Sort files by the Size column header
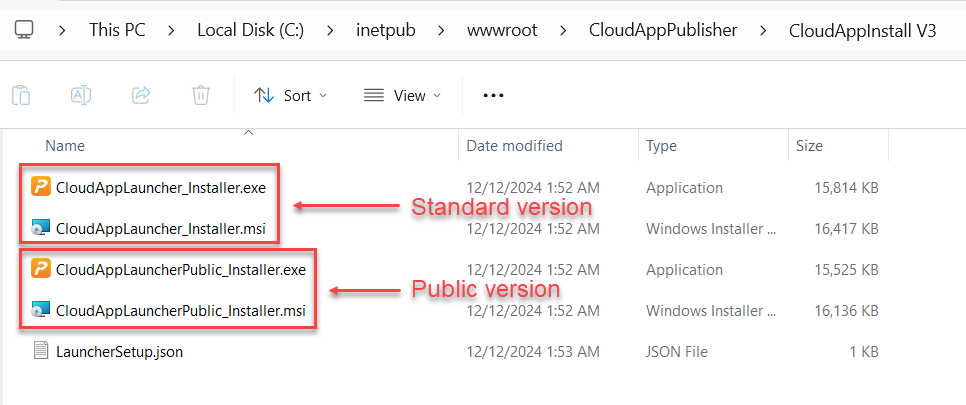 tap(809, 146)
